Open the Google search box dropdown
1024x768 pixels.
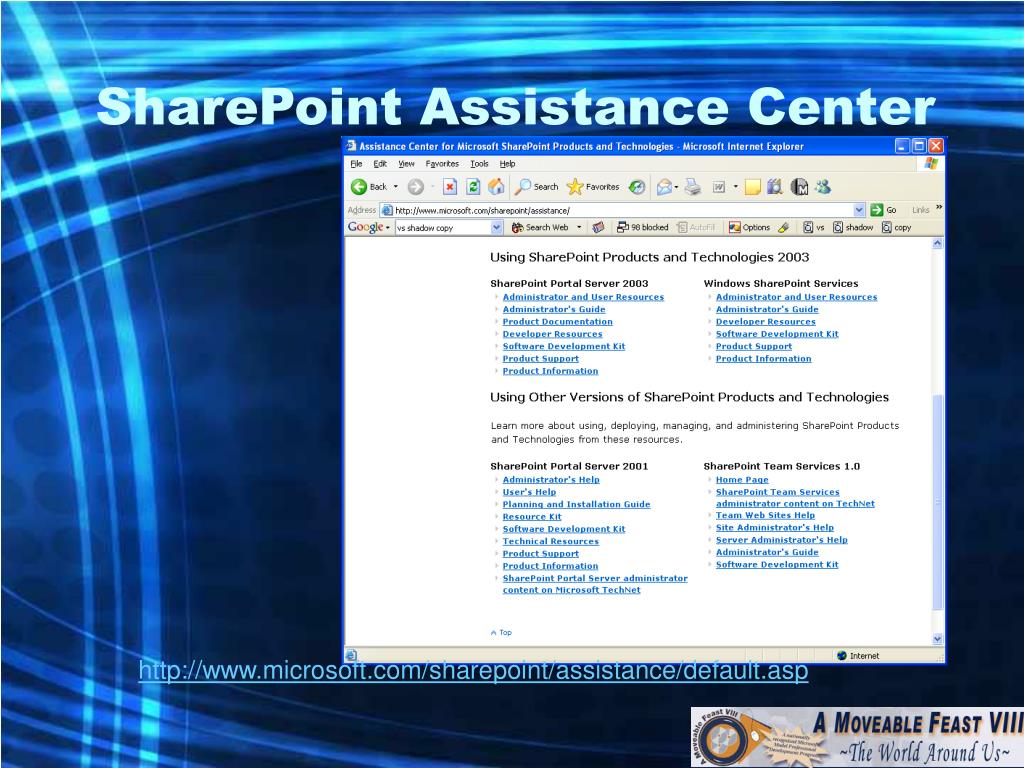[x=496, y=227]
